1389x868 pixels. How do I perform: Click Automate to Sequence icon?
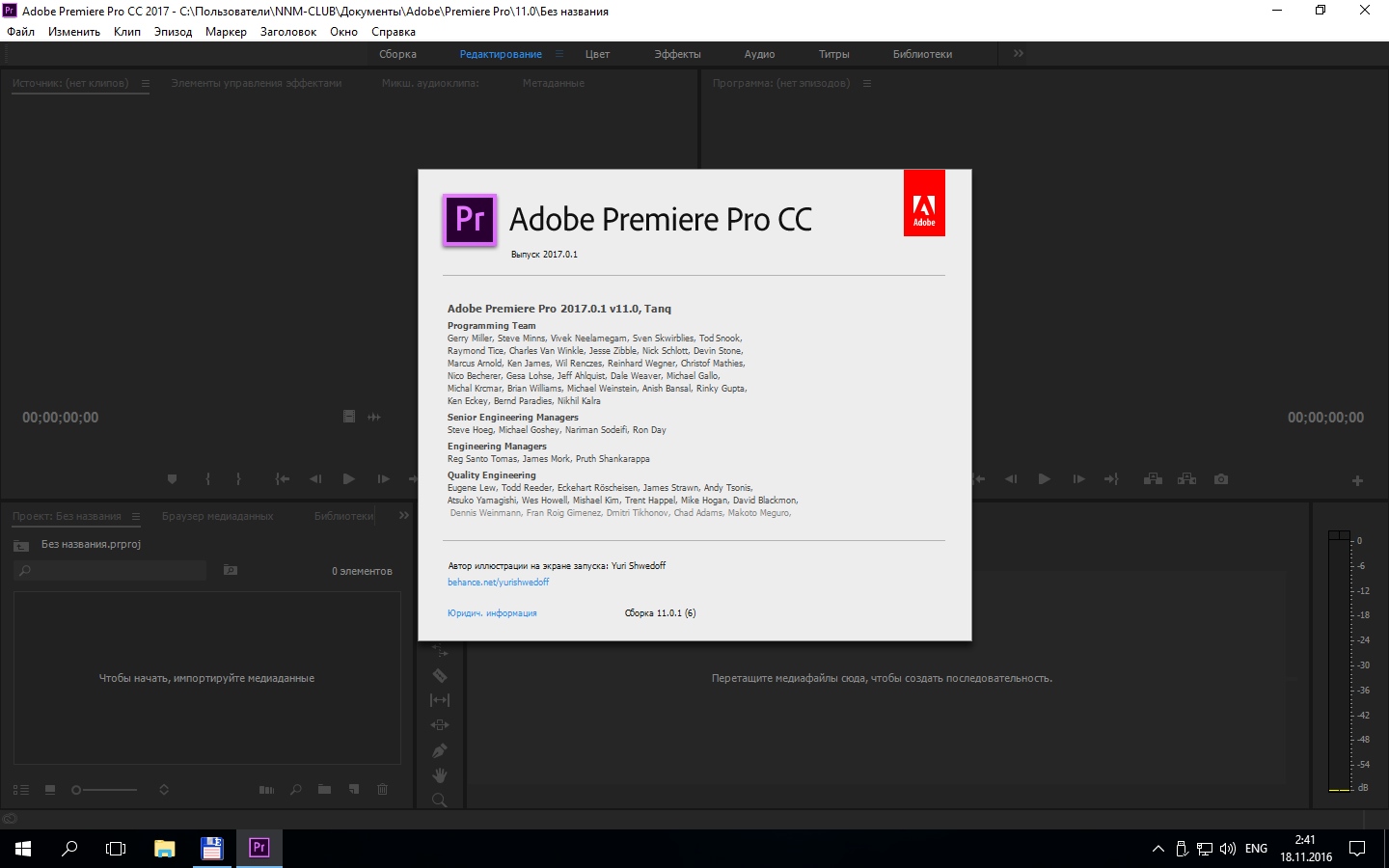(267, 790)
